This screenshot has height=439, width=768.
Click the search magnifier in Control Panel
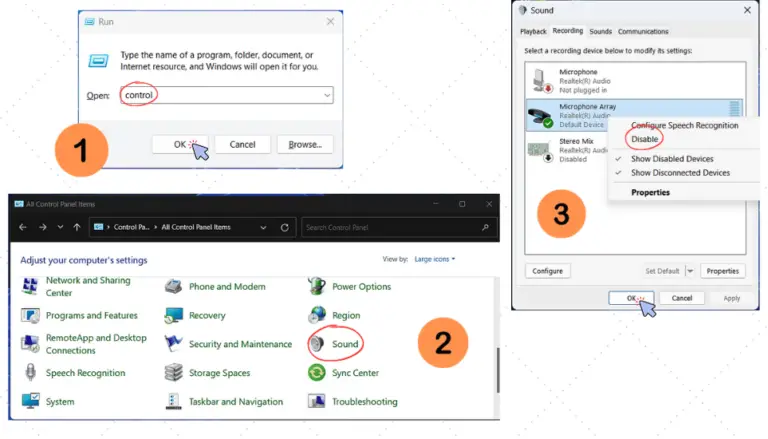[x=485, y=227]
